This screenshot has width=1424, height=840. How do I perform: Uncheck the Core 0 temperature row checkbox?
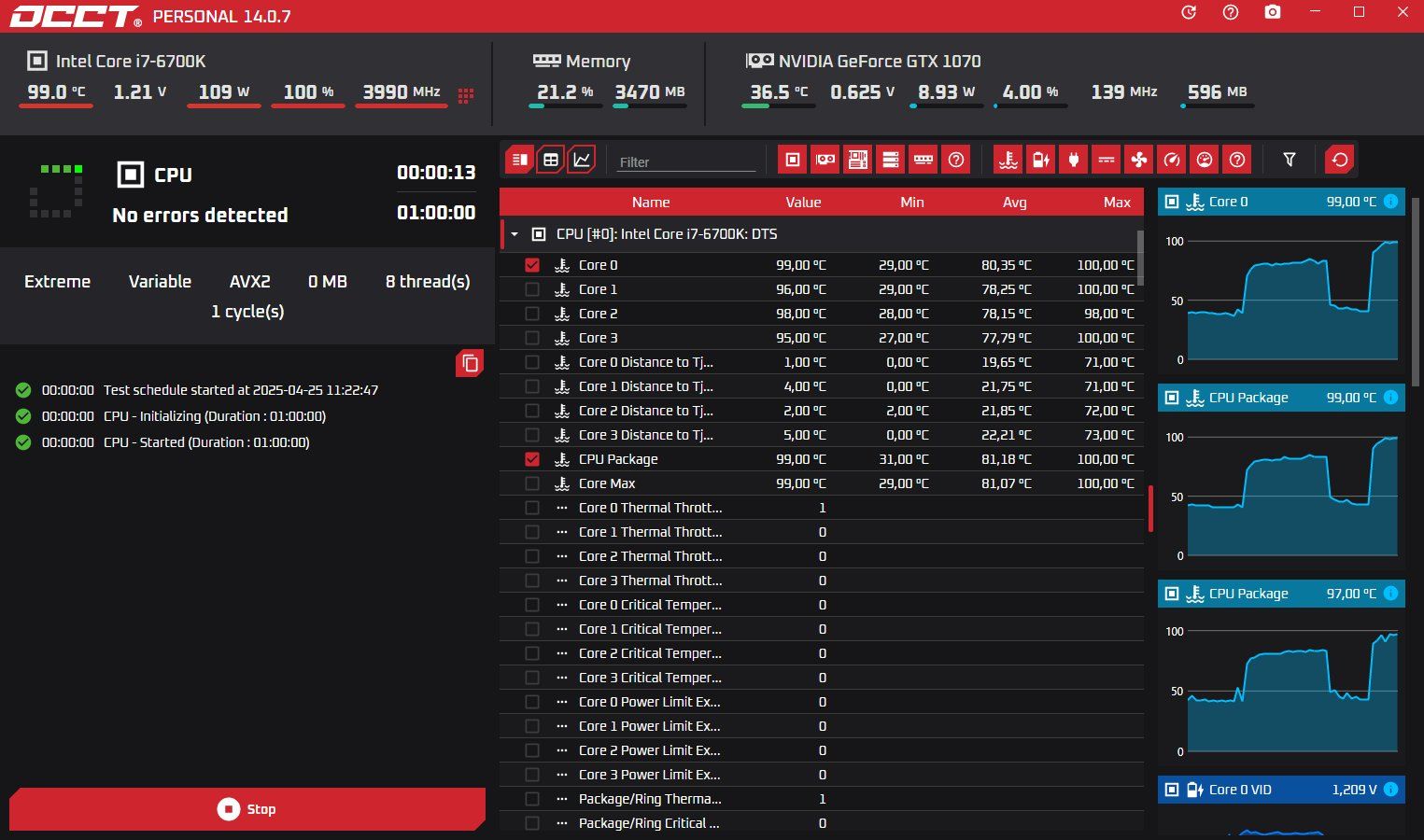[532, 265]
